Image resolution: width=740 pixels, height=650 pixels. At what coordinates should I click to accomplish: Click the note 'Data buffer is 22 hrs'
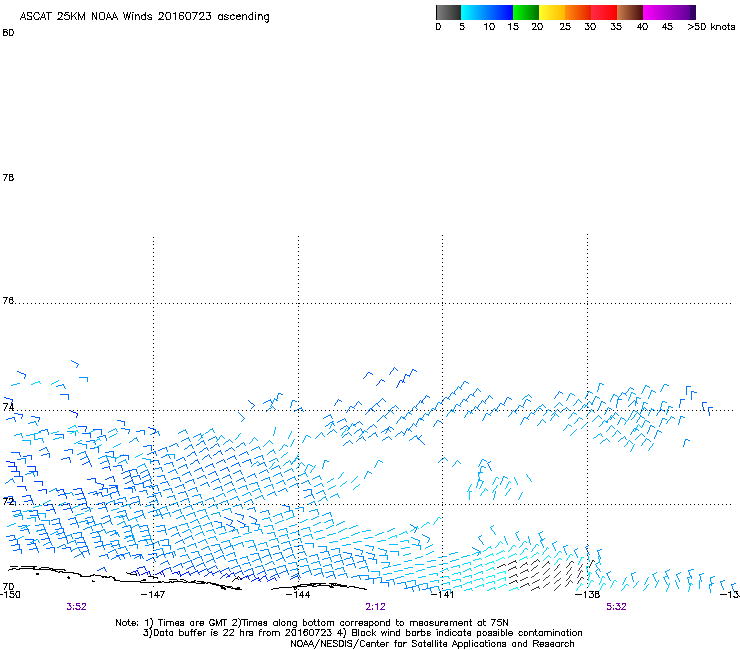pyautogui.click(x=189, y=633)
